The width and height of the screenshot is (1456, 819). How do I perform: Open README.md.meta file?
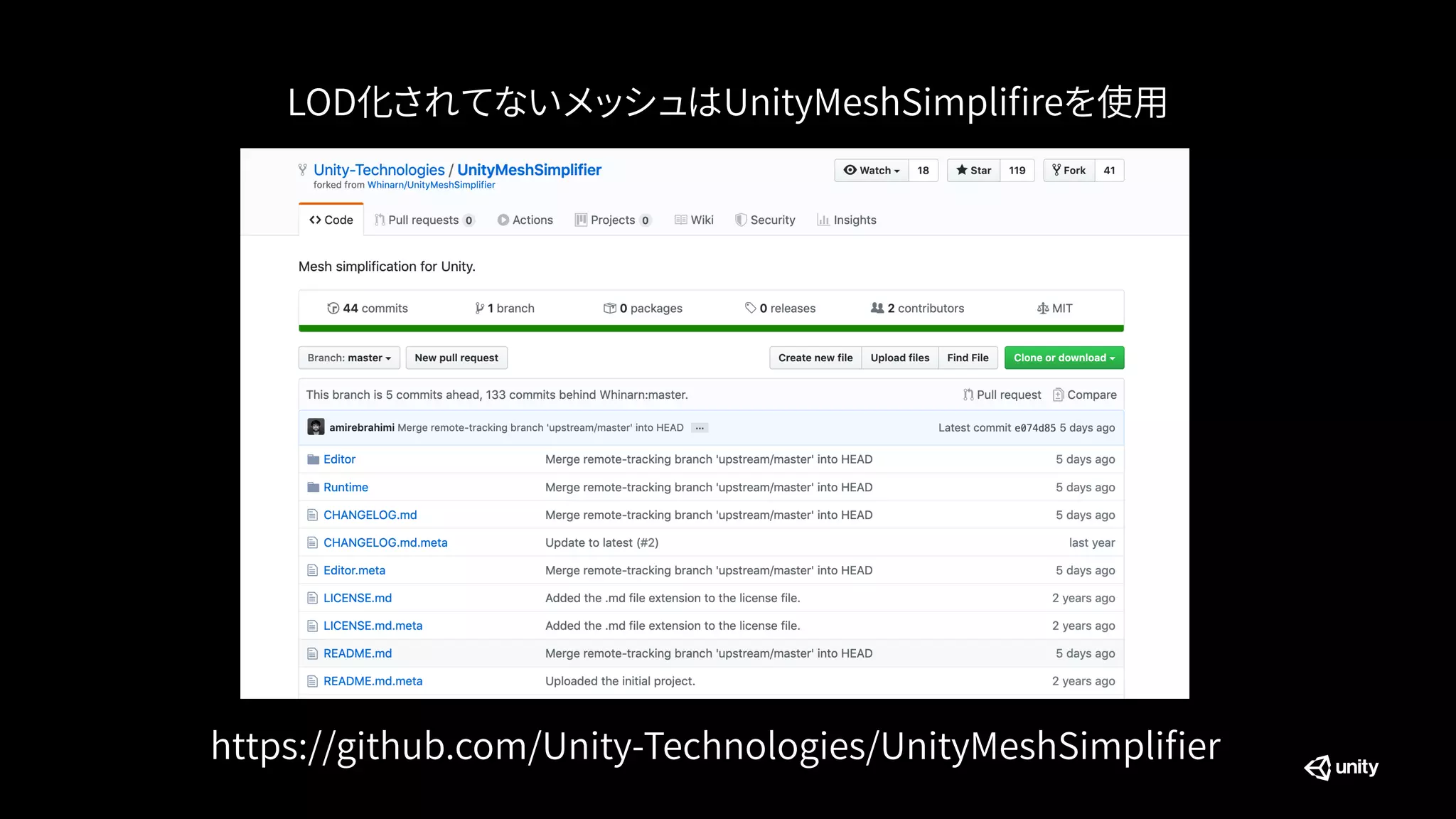373,681
